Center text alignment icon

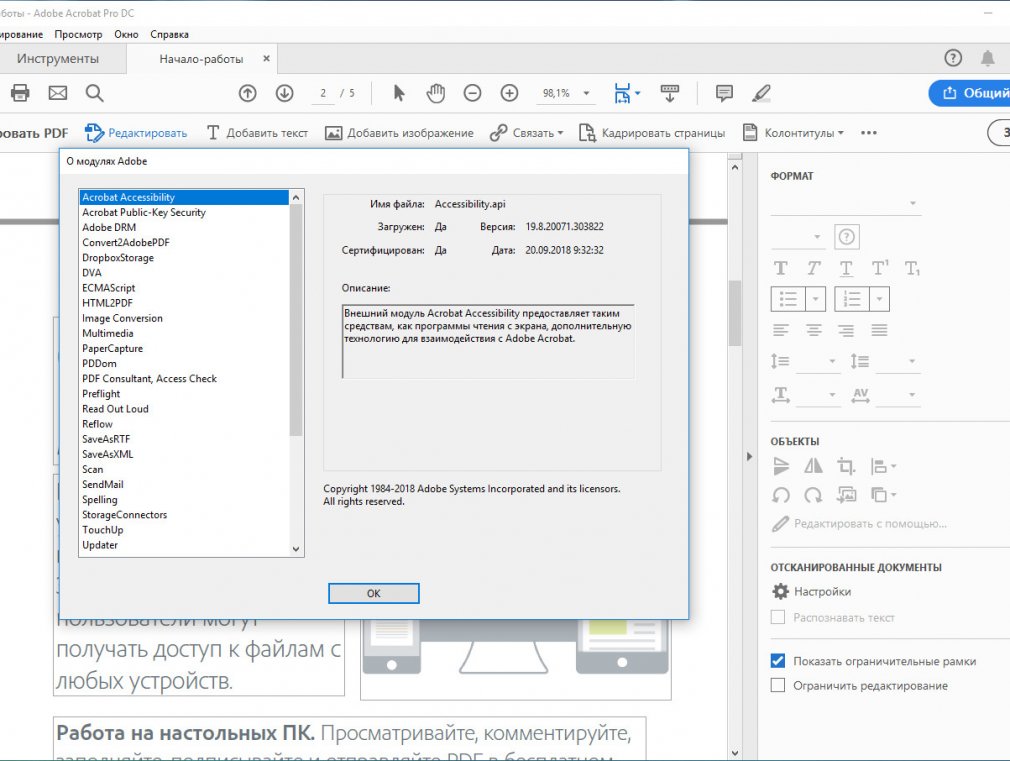(x=814, y=331)
